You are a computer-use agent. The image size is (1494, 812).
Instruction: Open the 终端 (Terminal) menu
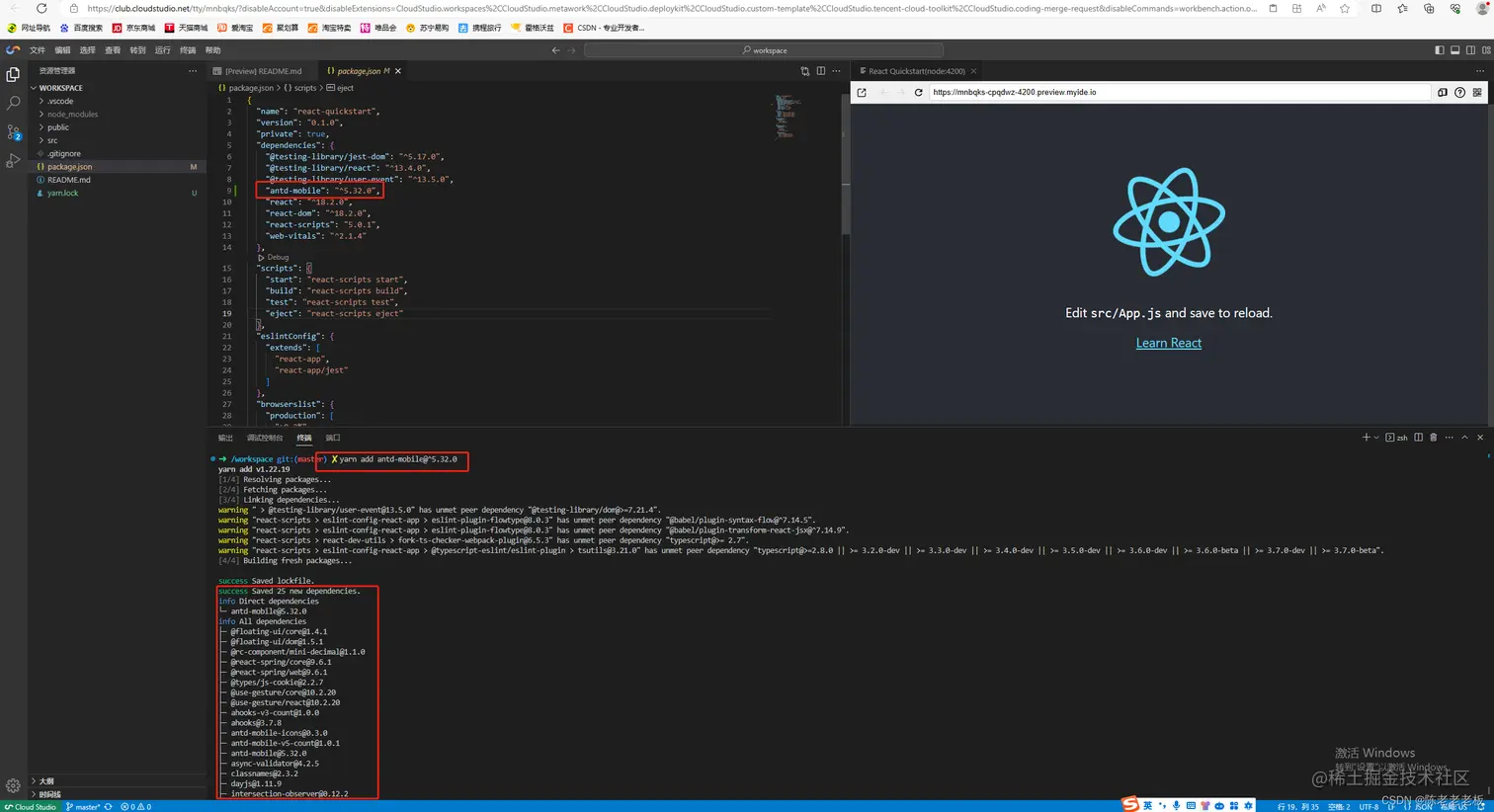click(x=188, y=50)
